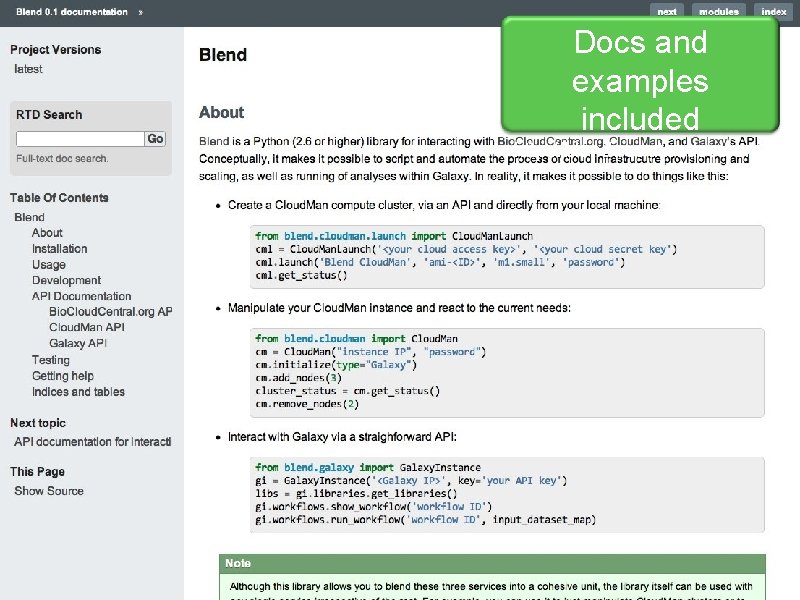Open the Blend 0.1 documentation home link

click(71, 12)
